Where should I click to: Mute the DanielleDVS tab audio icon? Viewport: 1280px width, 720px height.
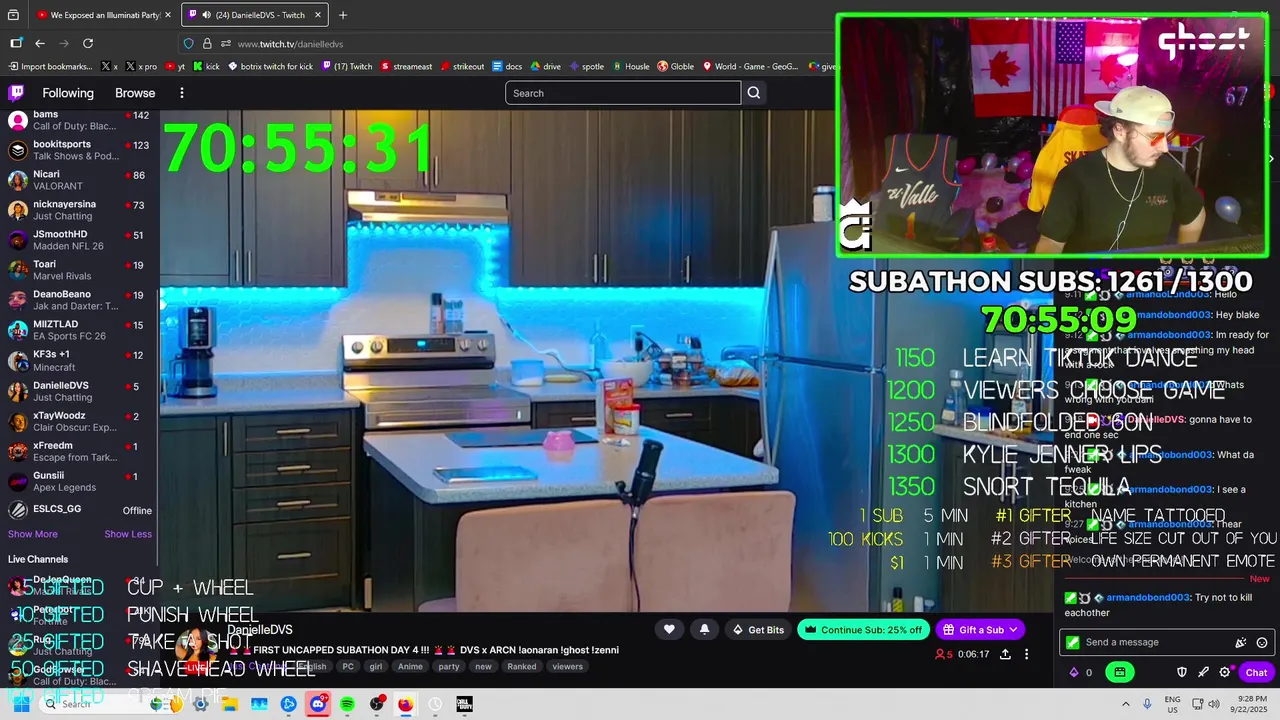[x=206, y=15]
